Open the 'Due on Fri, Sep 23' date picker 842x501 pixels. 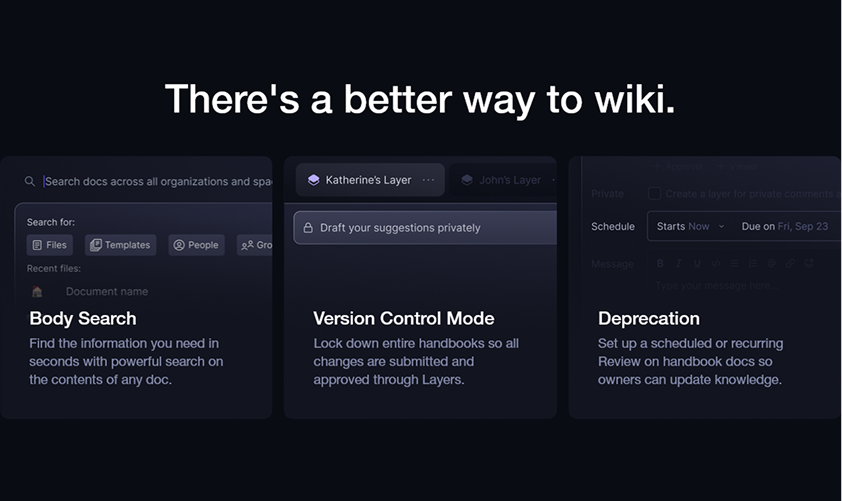(785, 227)
